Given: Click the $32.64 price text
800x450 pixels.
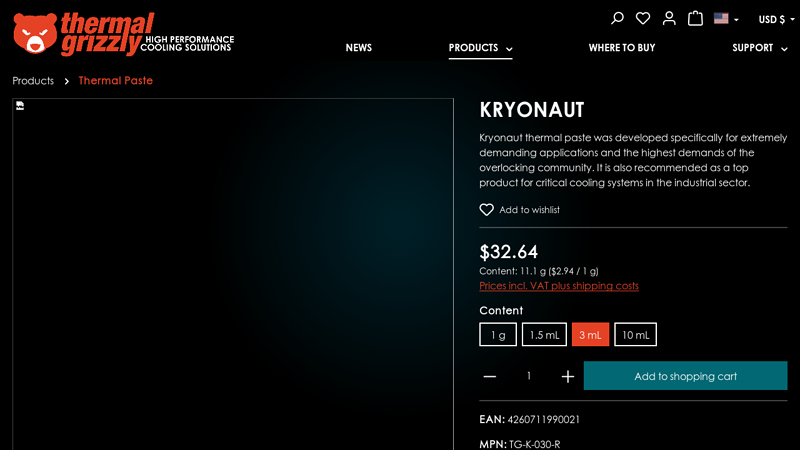Looking at the screenshot, I should 508,252.
